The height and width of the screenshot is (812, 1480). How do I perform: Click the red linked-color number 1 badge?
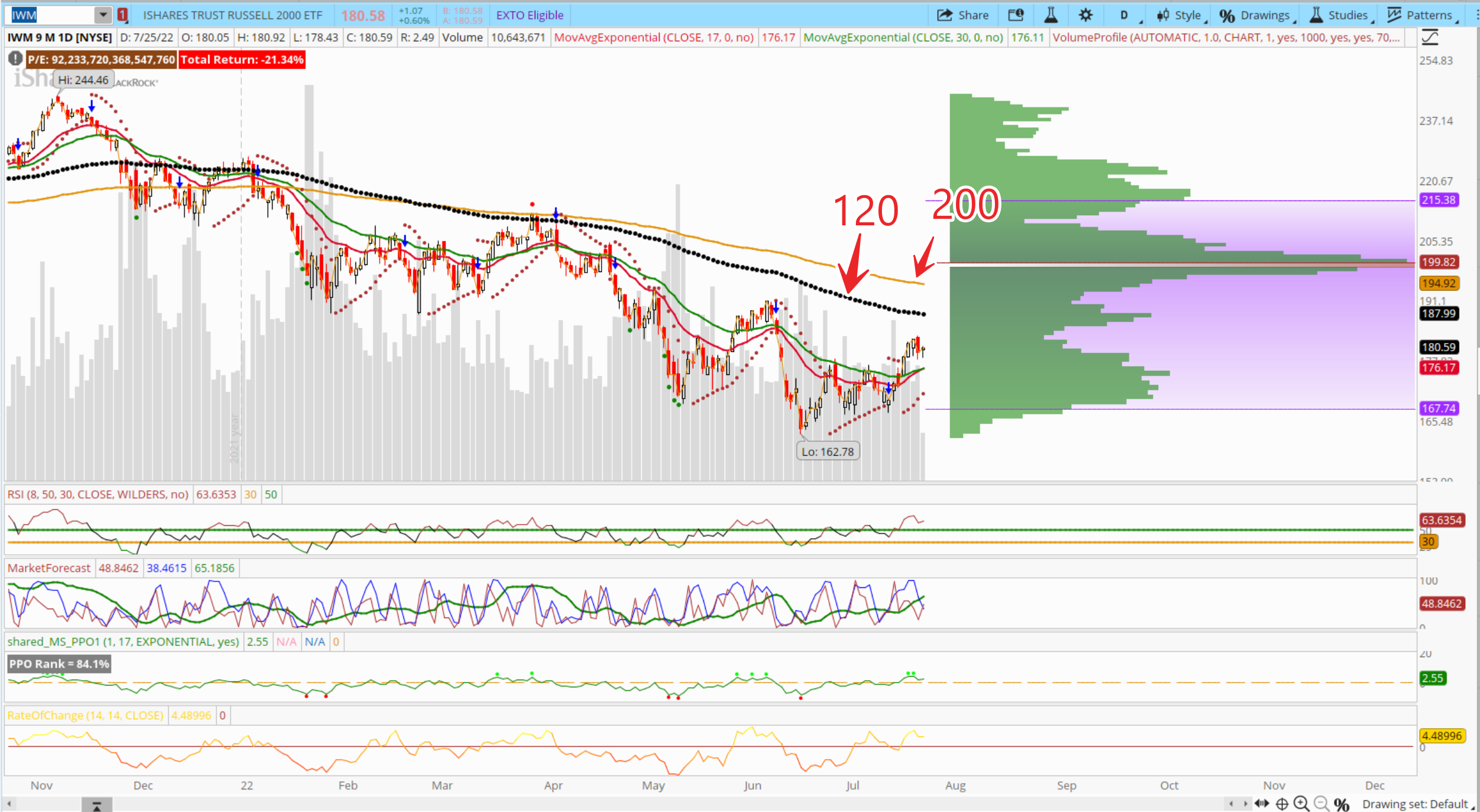(122, 15)
